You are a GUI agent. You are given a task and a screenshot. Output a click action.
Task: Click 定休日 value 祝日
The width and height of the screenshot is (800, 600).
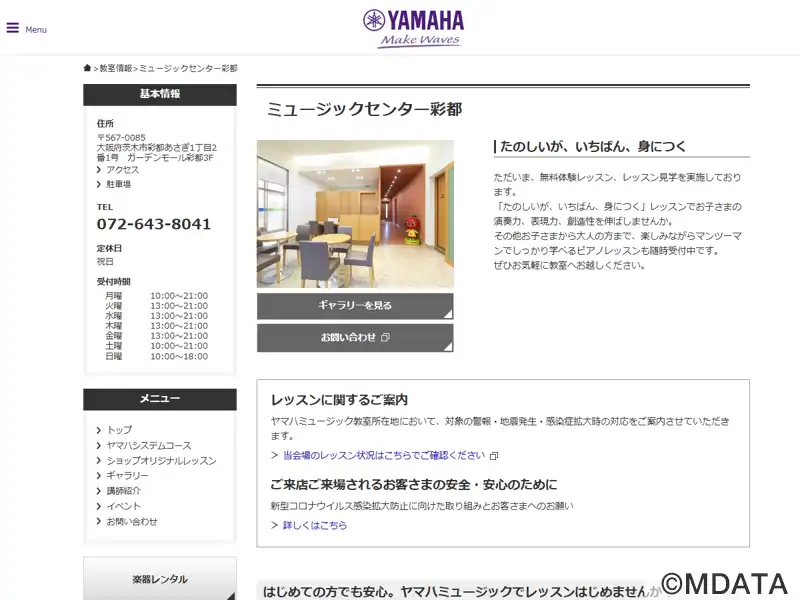tap(105, 261)
